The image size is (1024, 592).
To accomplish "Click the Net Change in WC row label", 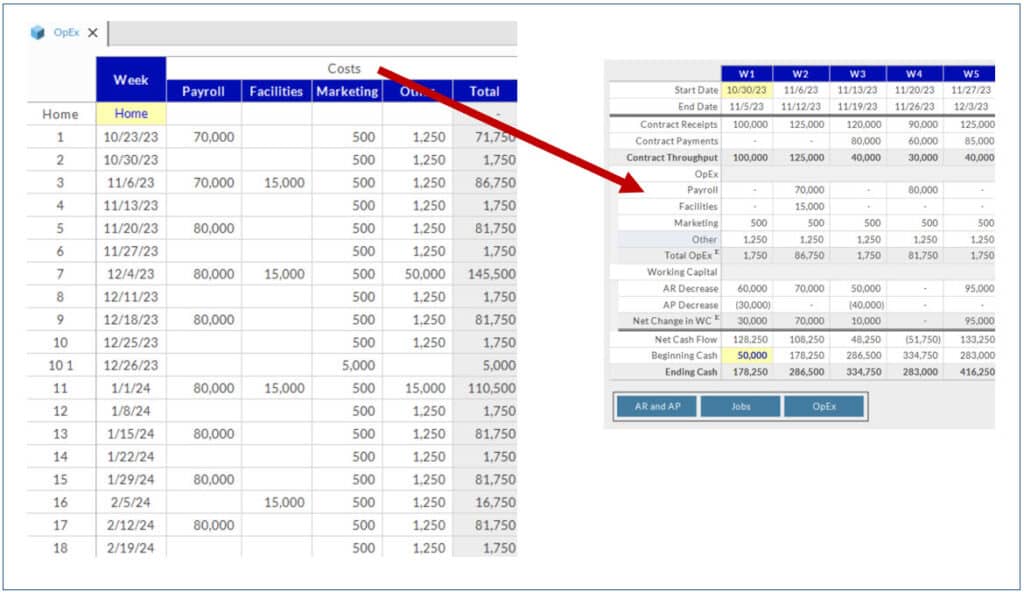I will pyautogui.click(x=675, y=321).
